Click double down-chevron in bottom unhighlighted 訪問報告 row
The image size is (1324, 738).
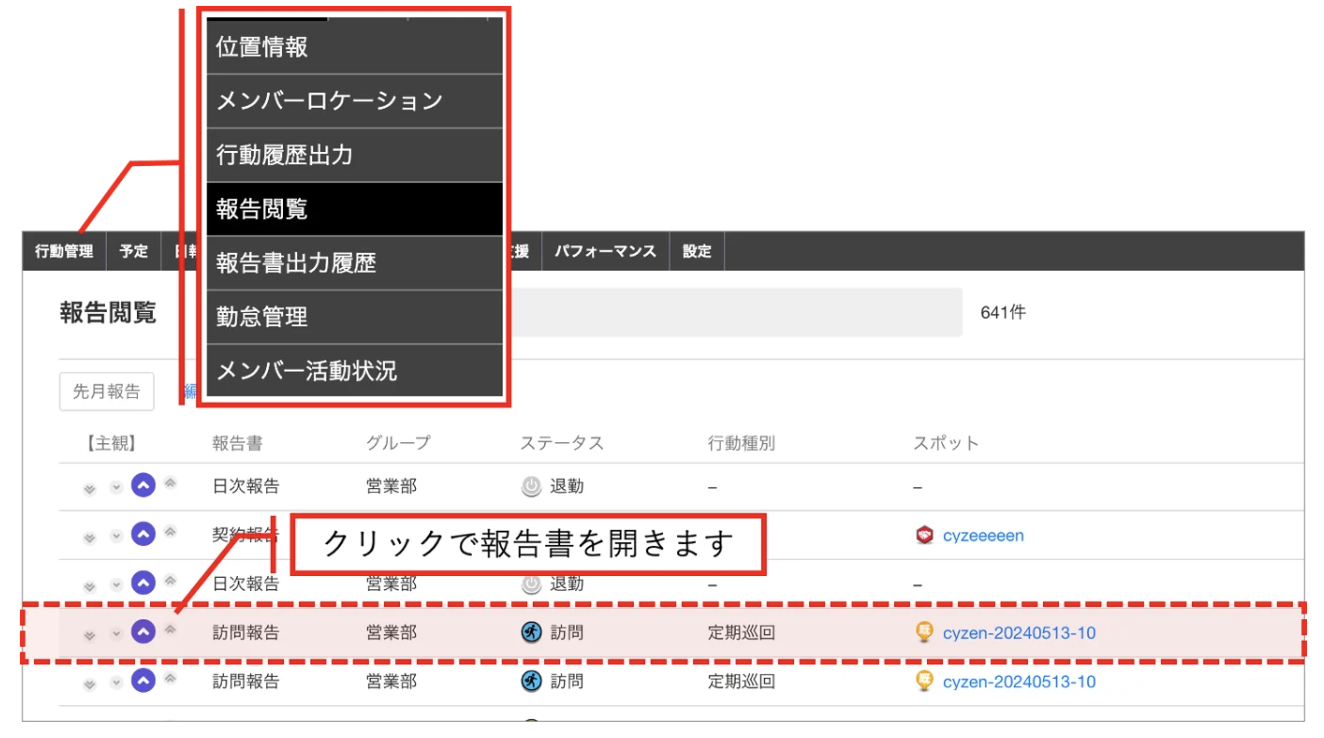point(90,684)
